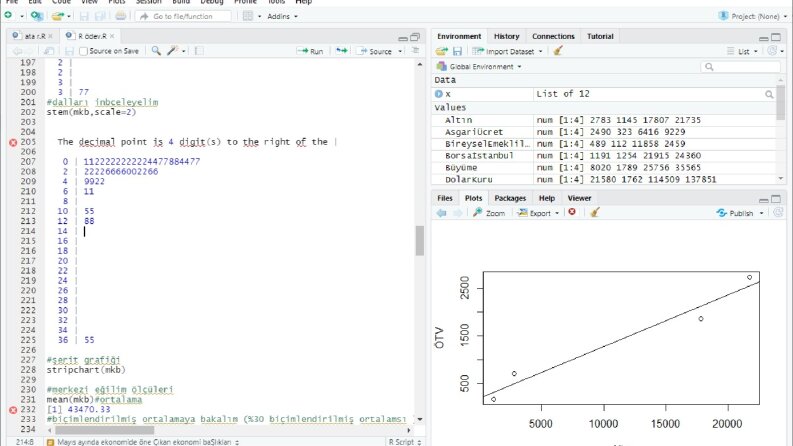Toggle the document outline icon
This screenshot has width=793, height=446.
click(415, 51)
